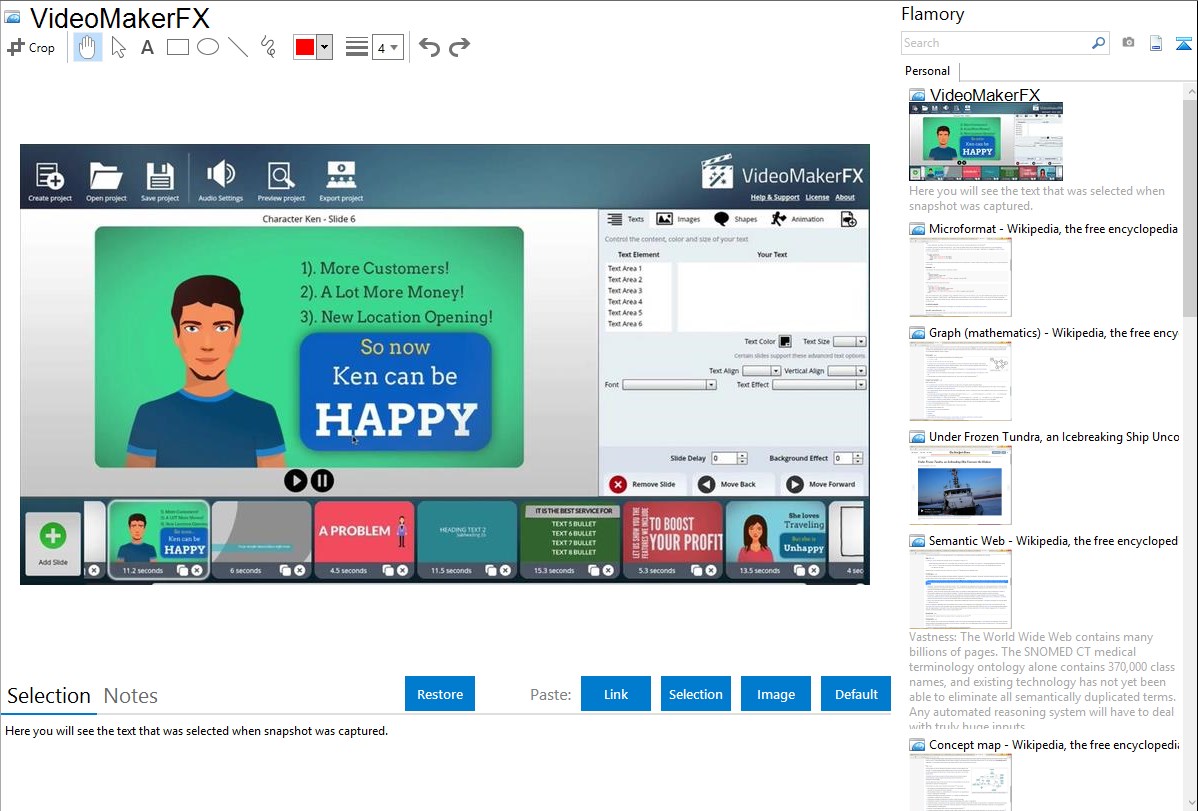Screen dimensions: 1198x811
Task: Click into the Search field
Action: pos(995,43)
